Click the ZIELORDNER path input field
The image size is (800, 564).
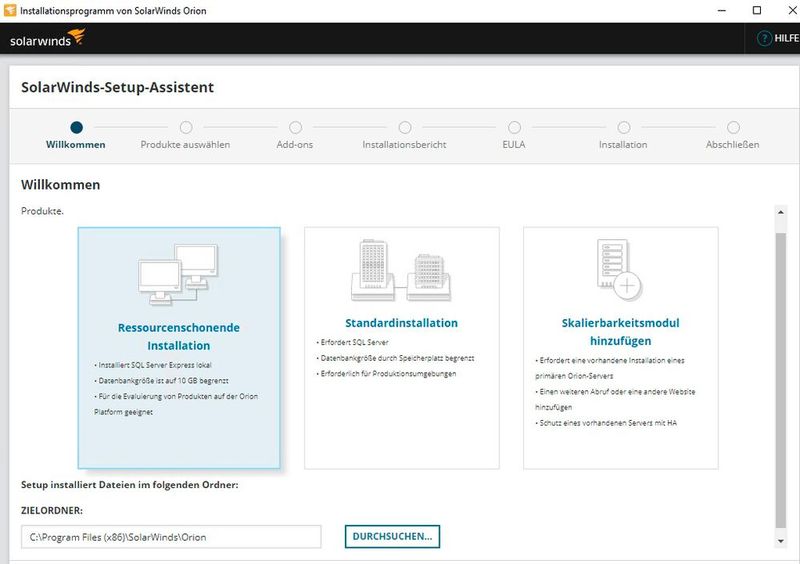click(x=171, y=537)
